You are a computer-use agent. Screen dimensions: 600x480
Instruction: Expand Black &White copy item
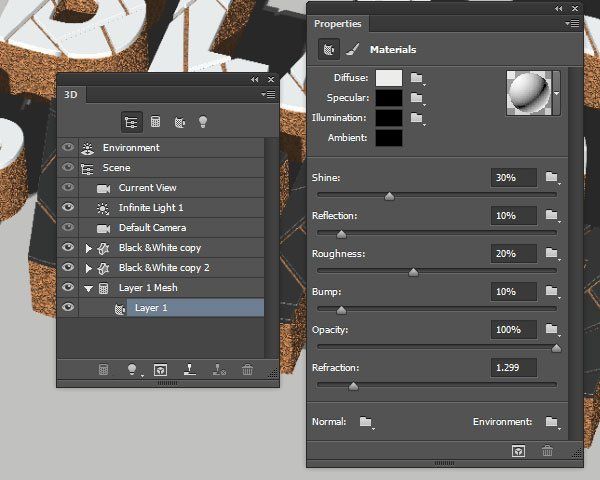tap(88, 248)
